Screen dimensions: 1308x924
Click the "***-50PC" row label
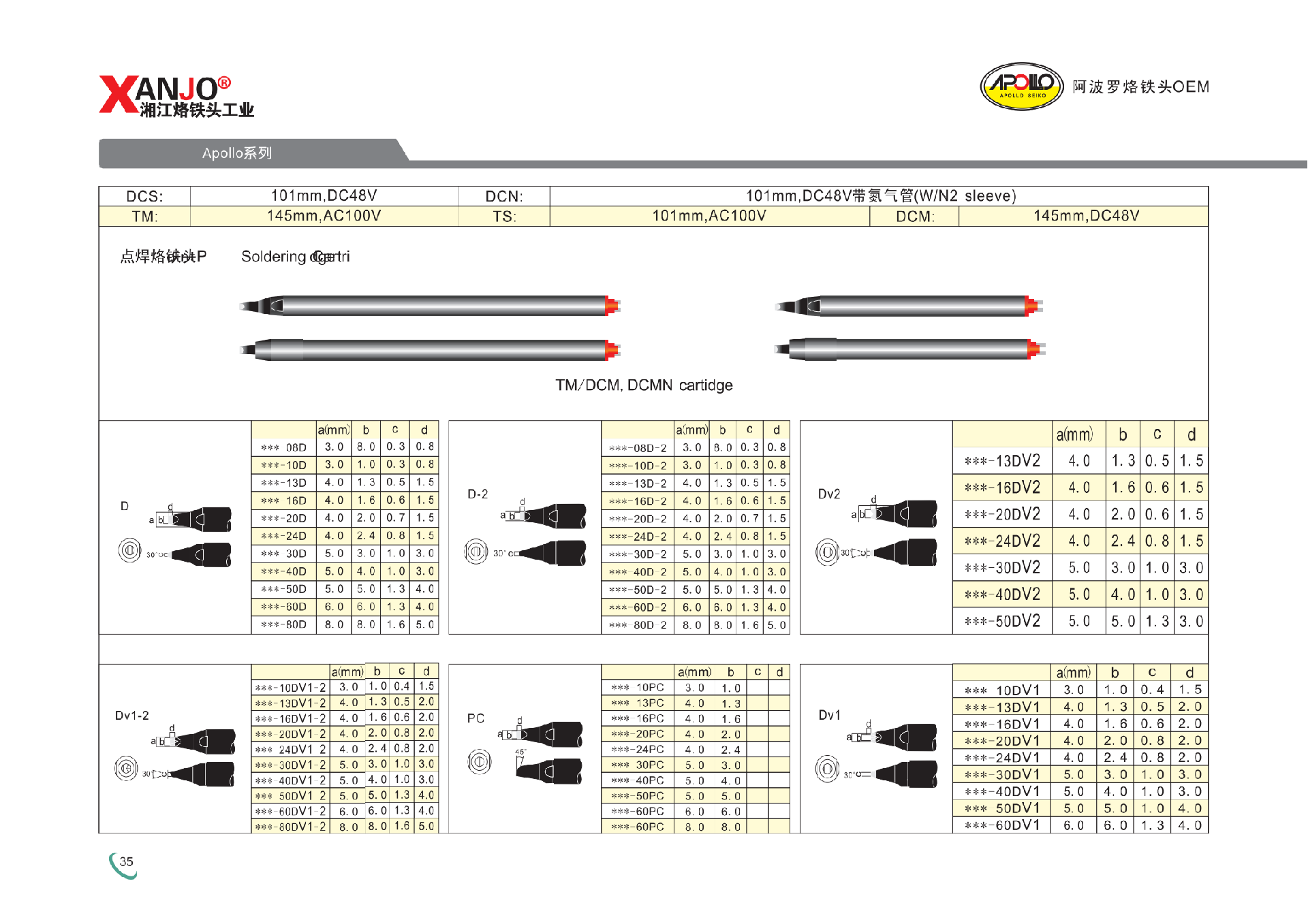click(x=638, y=796)
